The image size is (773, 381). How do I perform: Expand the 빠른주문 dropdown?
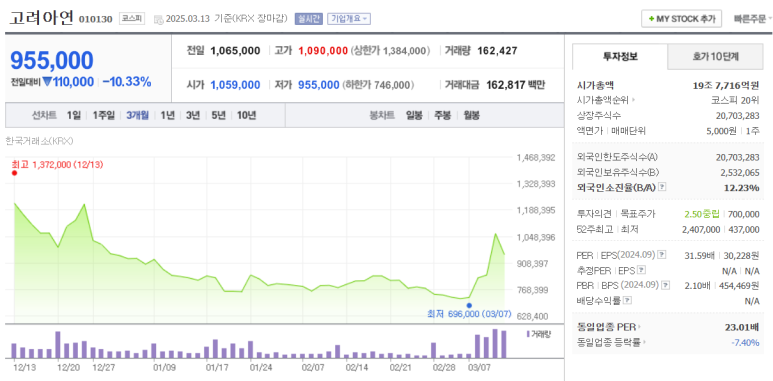click(x=753, y=19)
